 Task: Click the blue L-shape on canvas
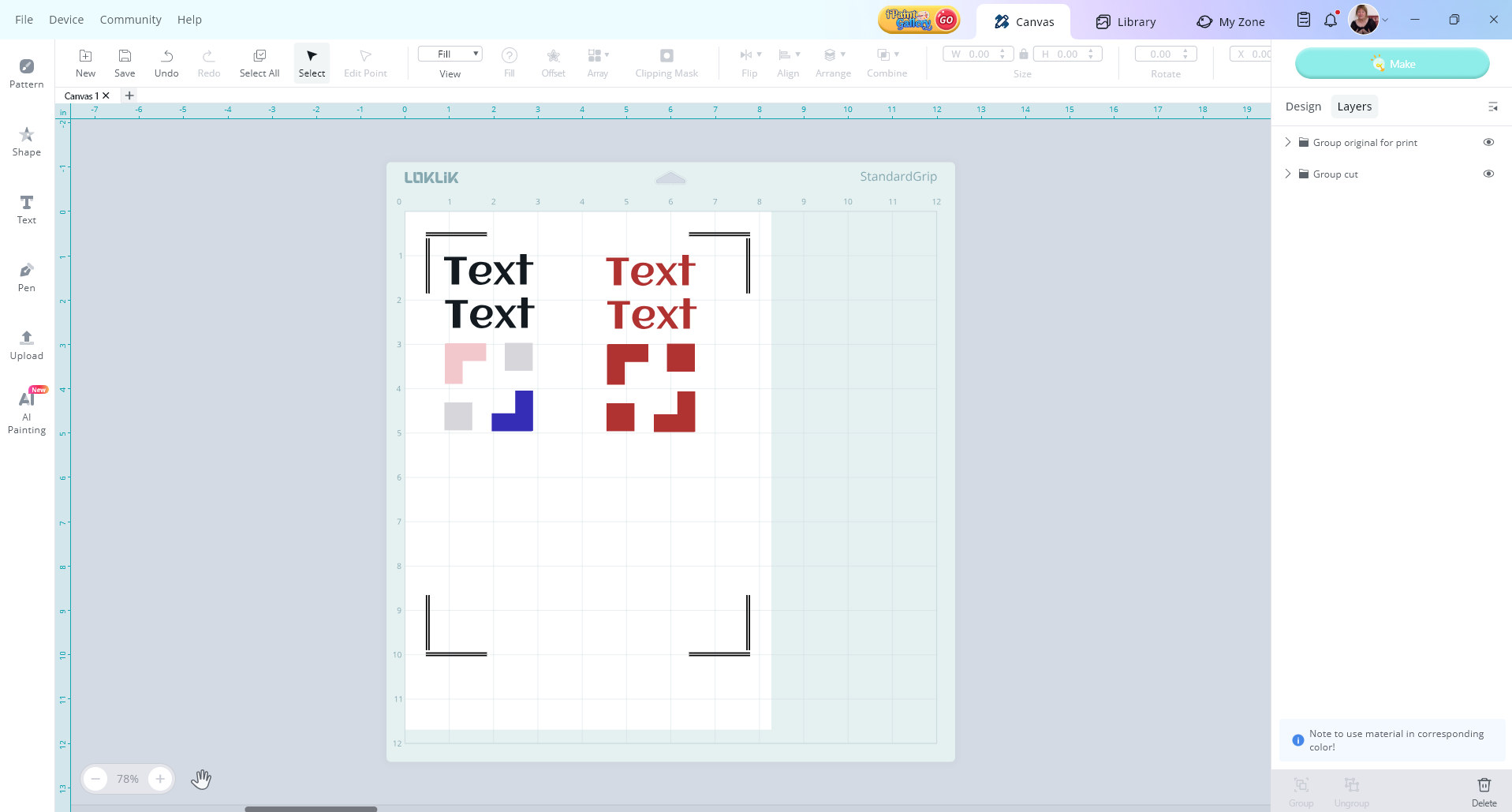pyautogui.click(x=521, y=418)
